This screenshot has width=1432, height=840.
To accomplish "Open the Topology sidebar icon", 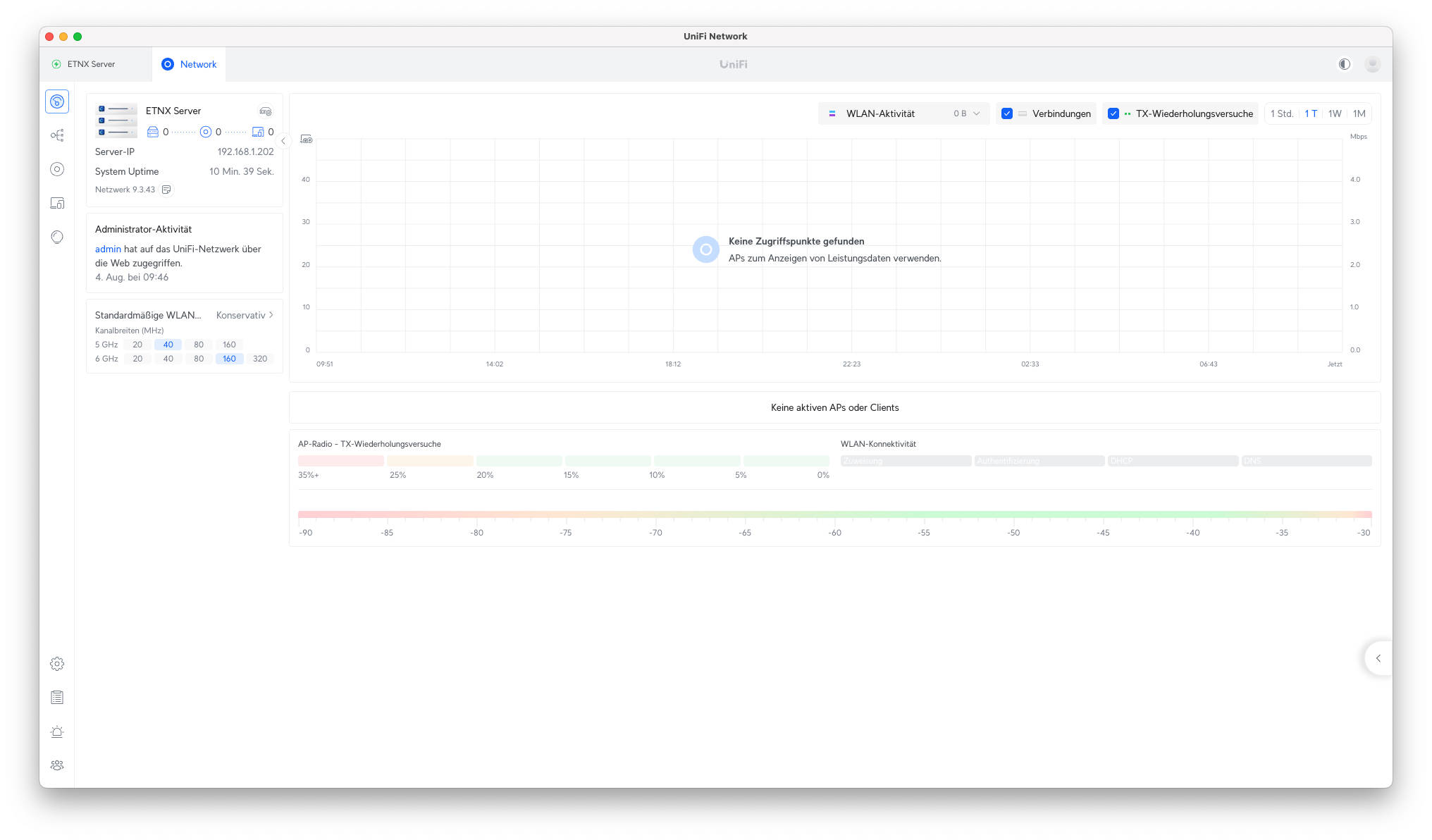I will 57,135.
